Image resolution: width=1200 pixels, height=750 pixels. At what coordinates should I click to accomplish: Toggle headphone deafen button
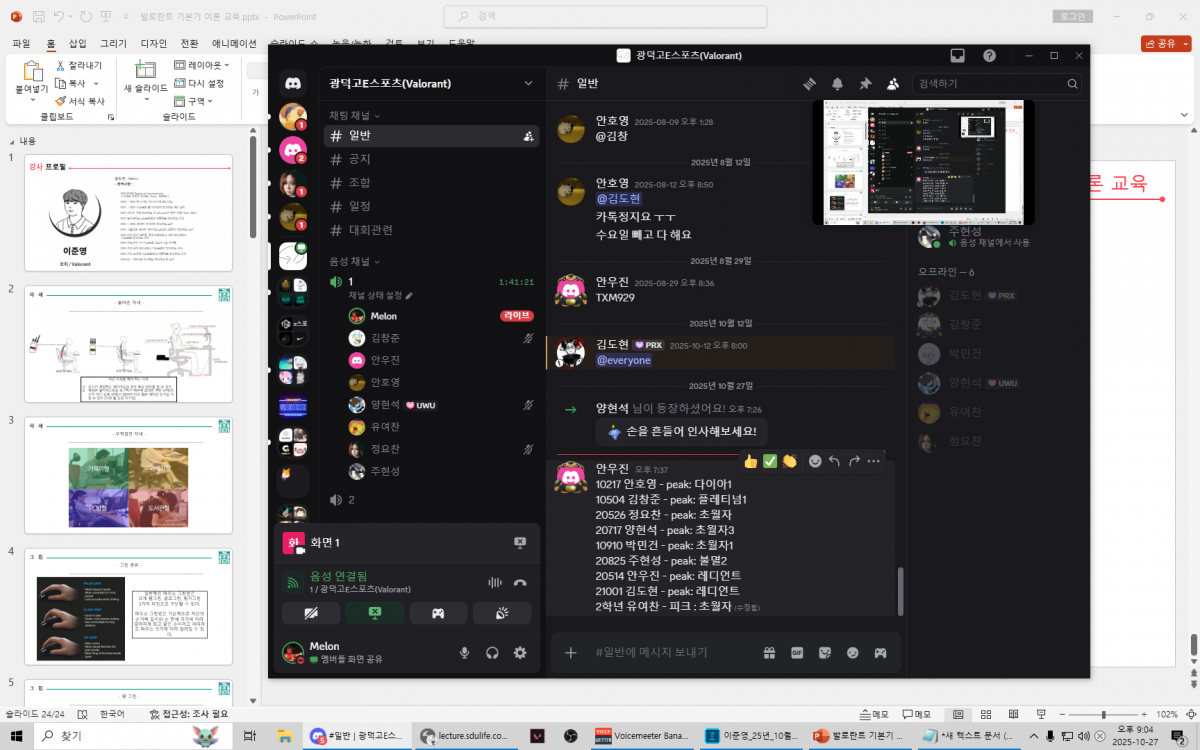pos(492,653)
